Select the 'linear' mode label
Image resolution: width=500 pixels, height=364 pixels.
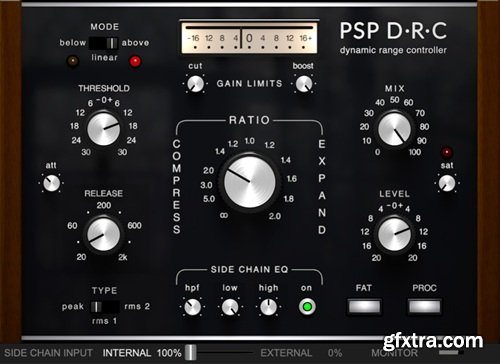point(104,57)
